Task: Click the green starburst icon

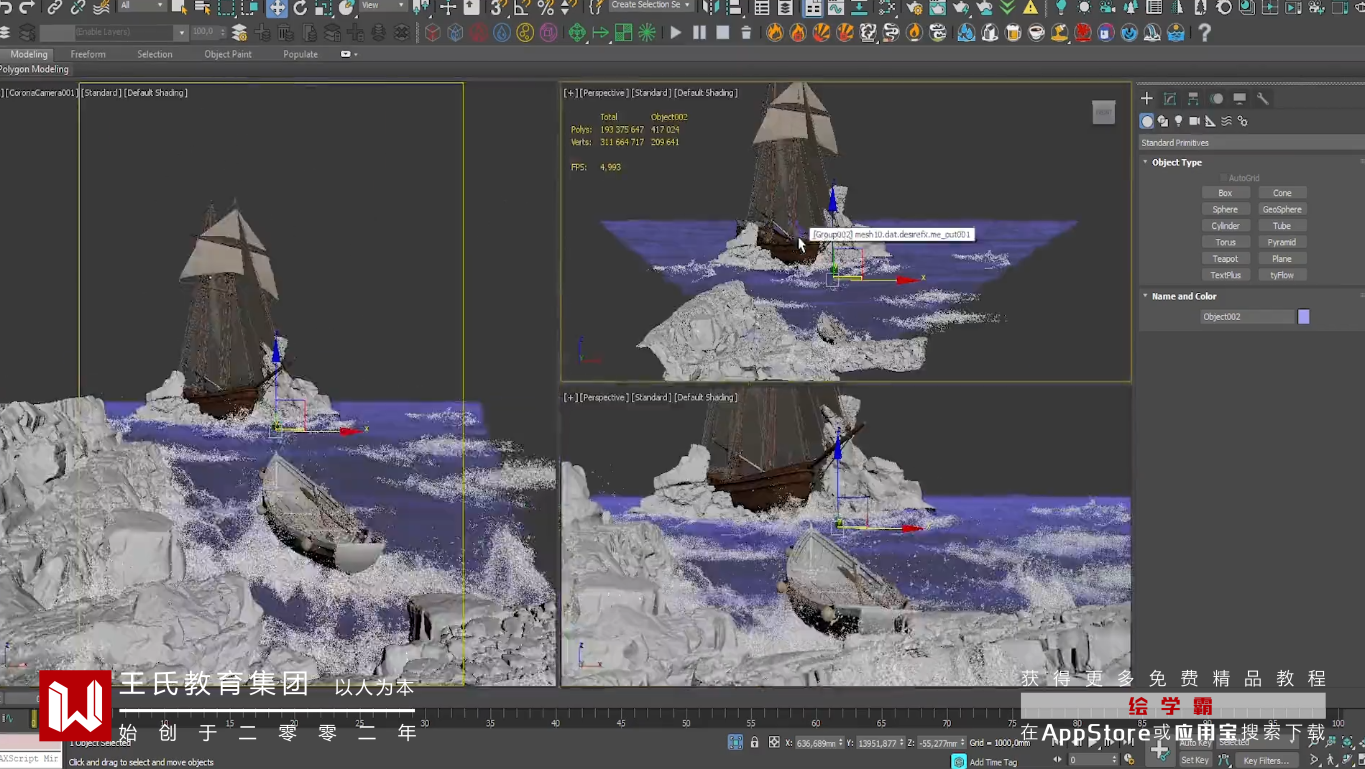Action: (647, 33)
